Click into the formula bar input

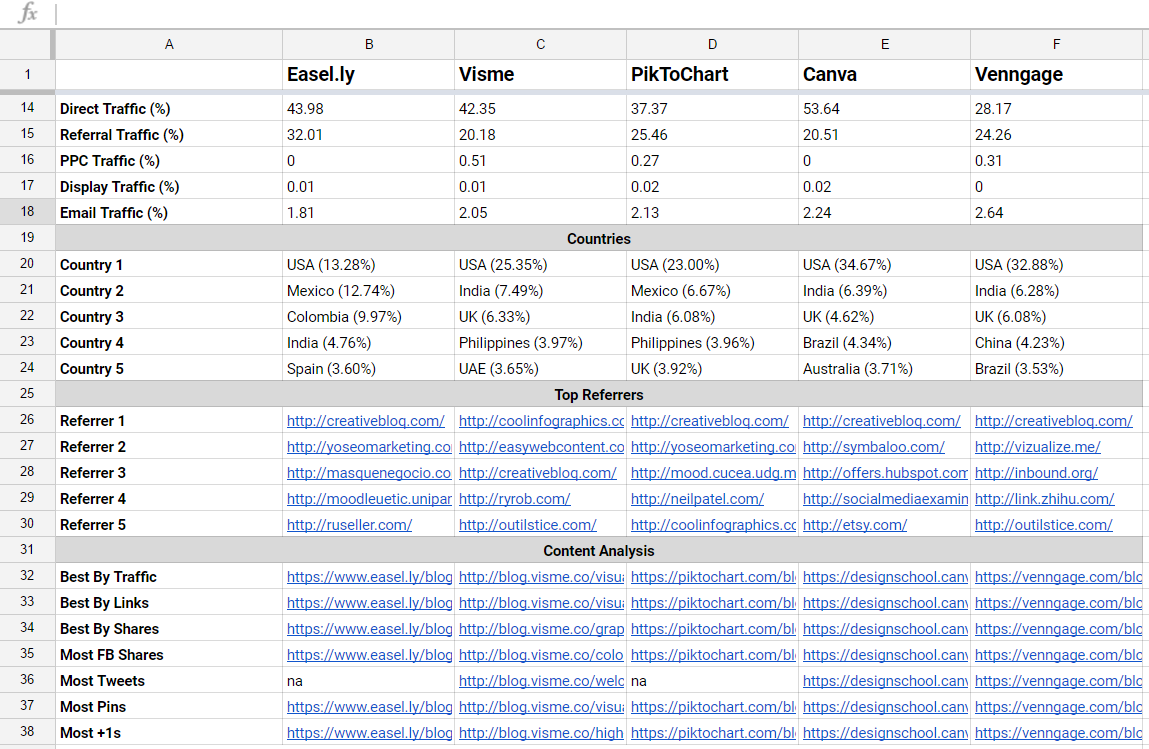(x=601, y=13)
